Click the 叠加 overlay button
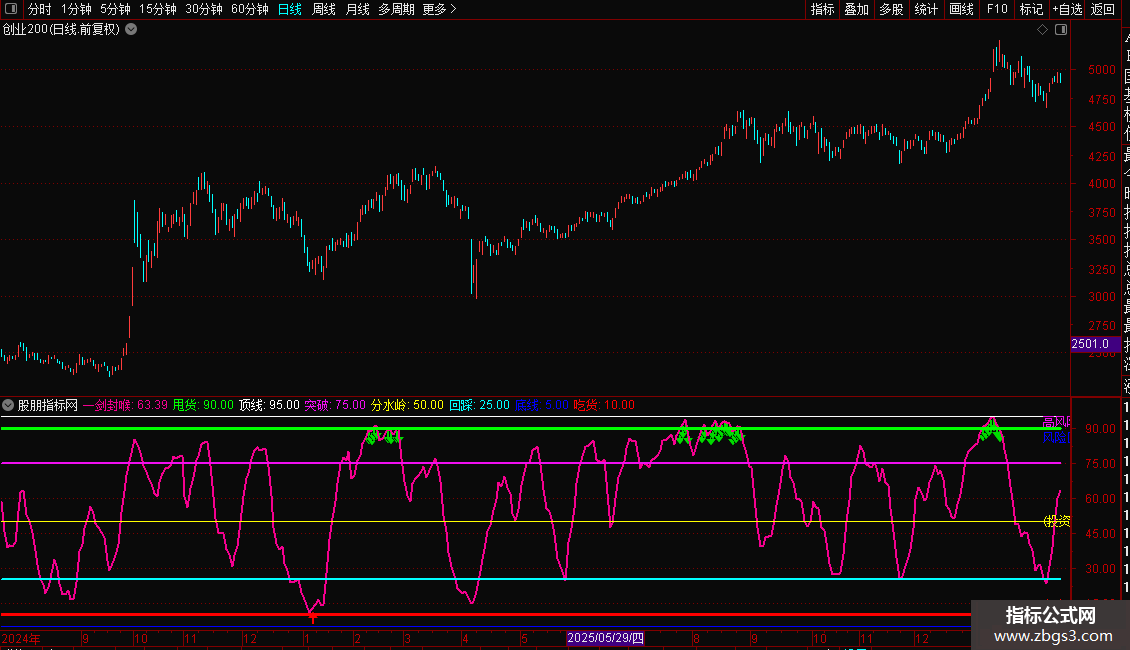1130x650 pixels. (x=857, y=9)
